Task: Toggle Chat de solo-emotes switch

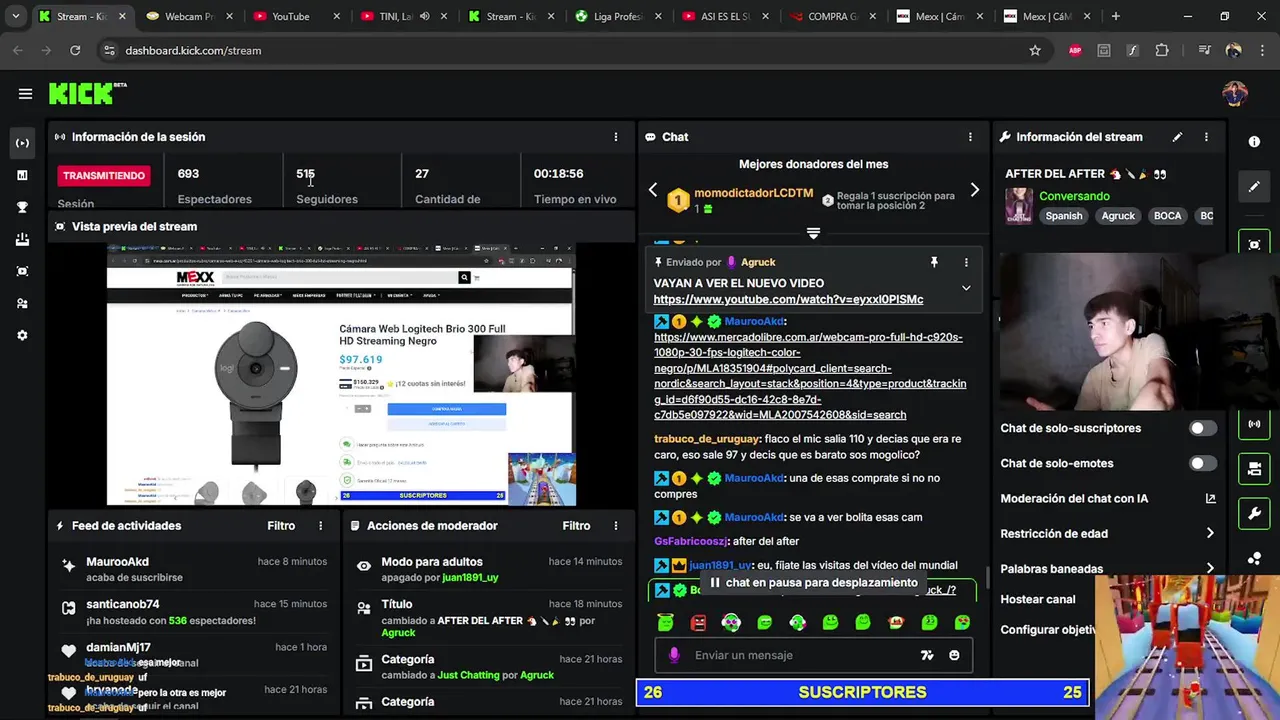Action: (1202, 463)
